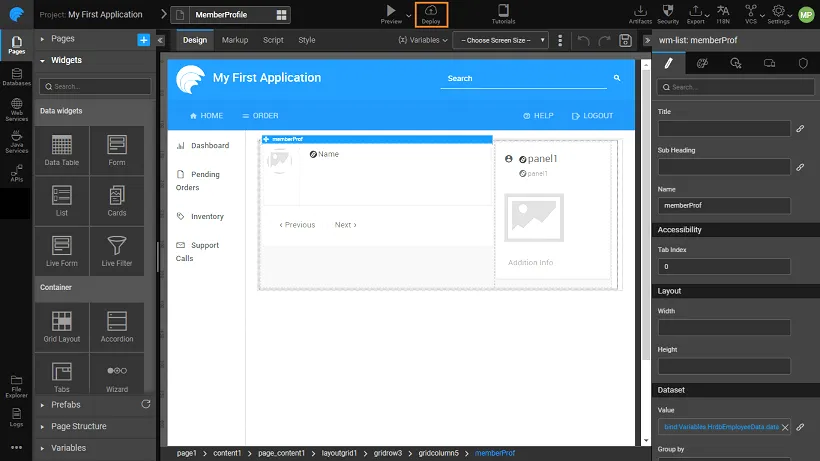Open the Tutorials panel
The height and width of the screenshot is (461, 820).
[504, 13]
